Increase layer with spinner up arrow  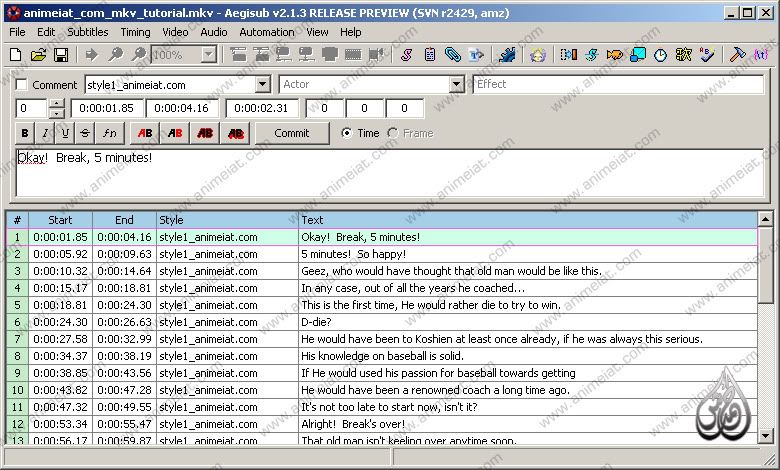click(57, 103)
